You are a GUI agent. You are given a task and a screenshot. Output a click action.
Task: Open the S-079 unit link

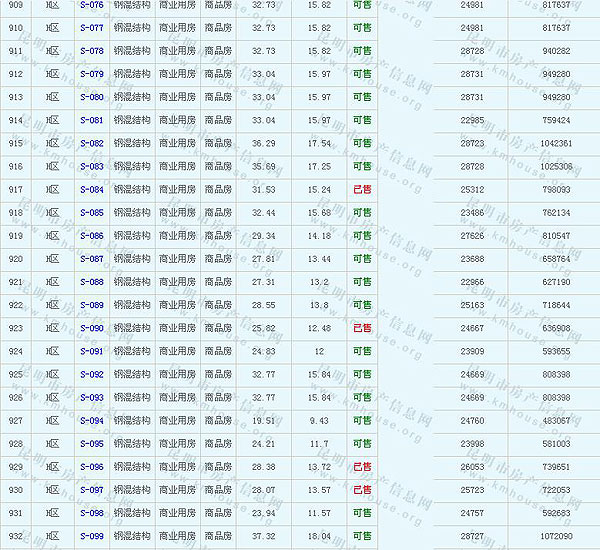coord(91,74)
